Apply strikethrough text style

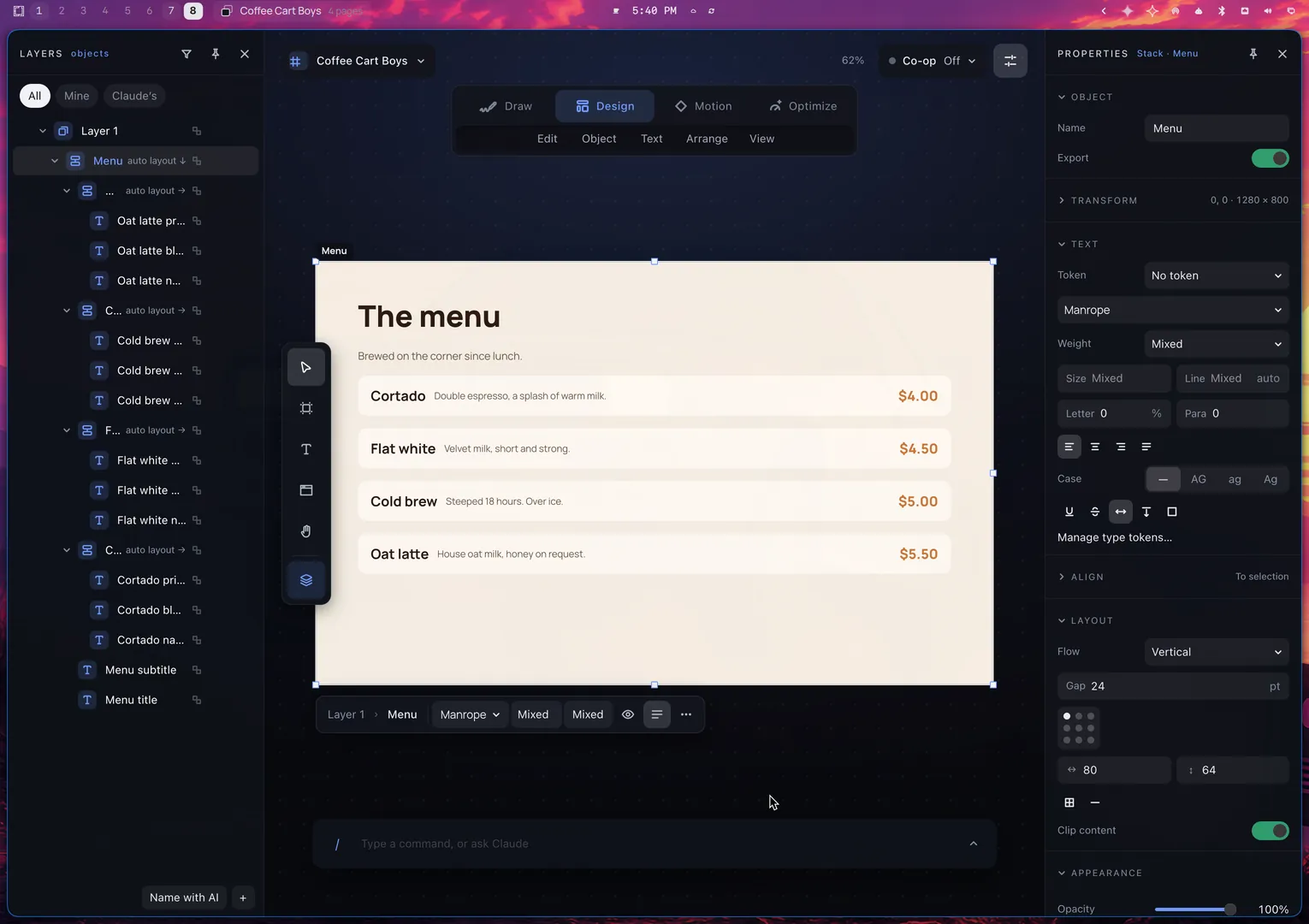pos(1095,512)
